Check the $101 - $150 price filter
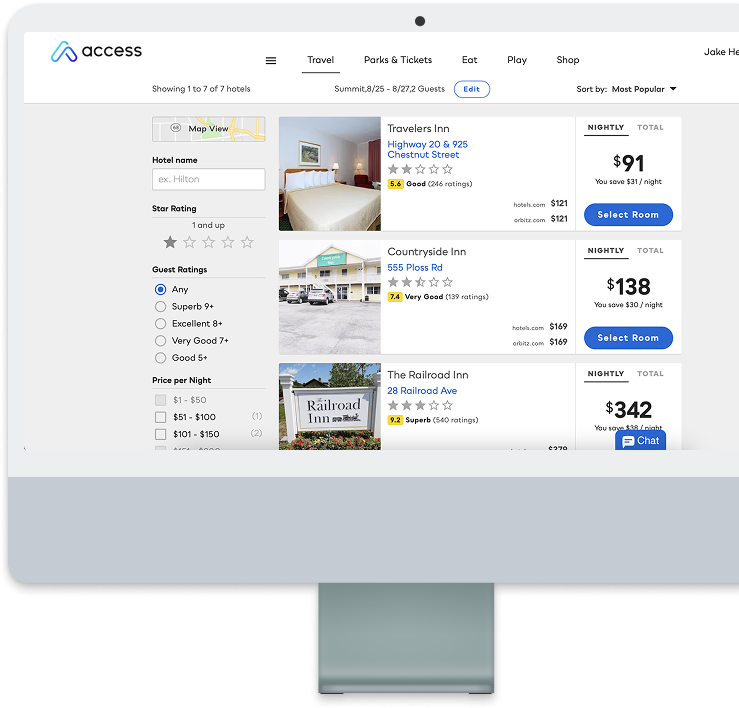 pos(161,434)
